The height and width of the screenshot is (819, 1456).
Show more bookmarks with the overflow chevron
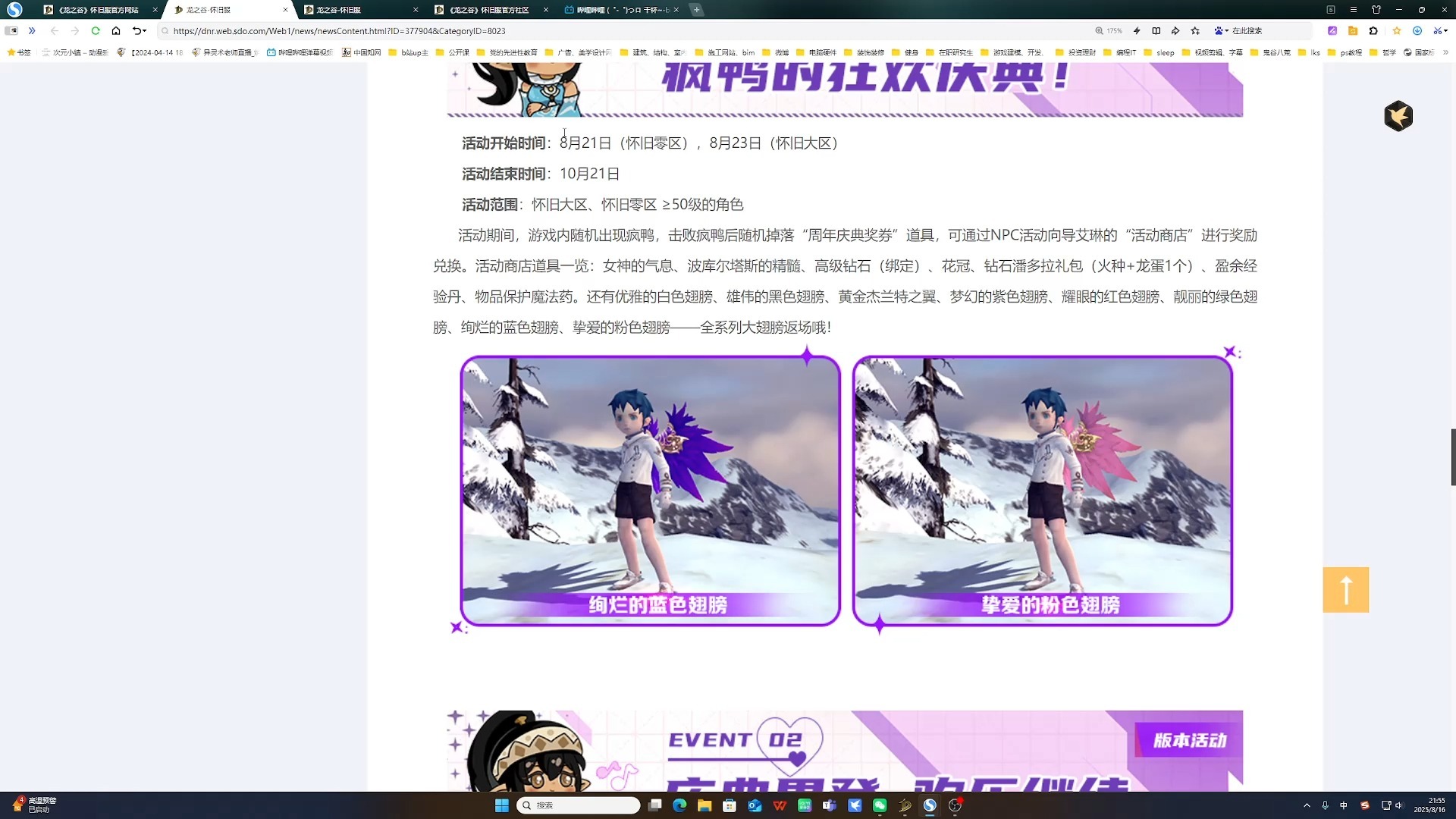pyautogui.click(x=1445, y=52)
